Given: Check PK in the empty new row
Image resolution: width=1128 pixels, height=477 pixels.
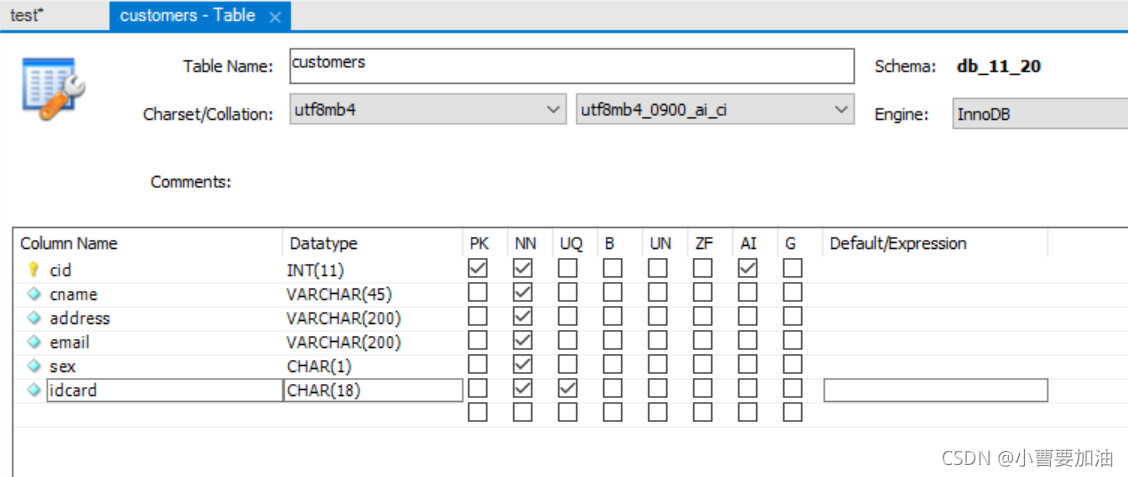Looking at the screenshot, I should [x=478, y=412].
